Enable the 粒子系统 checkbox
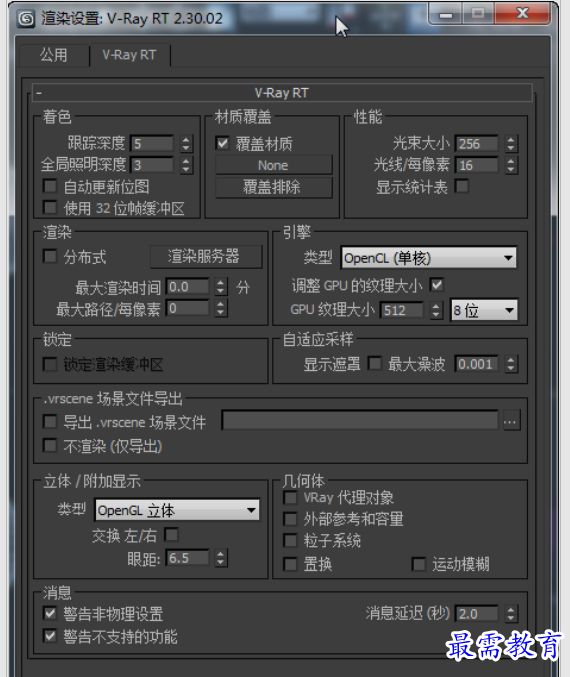Screen dimensions: 570x677 tap(290, 540)
